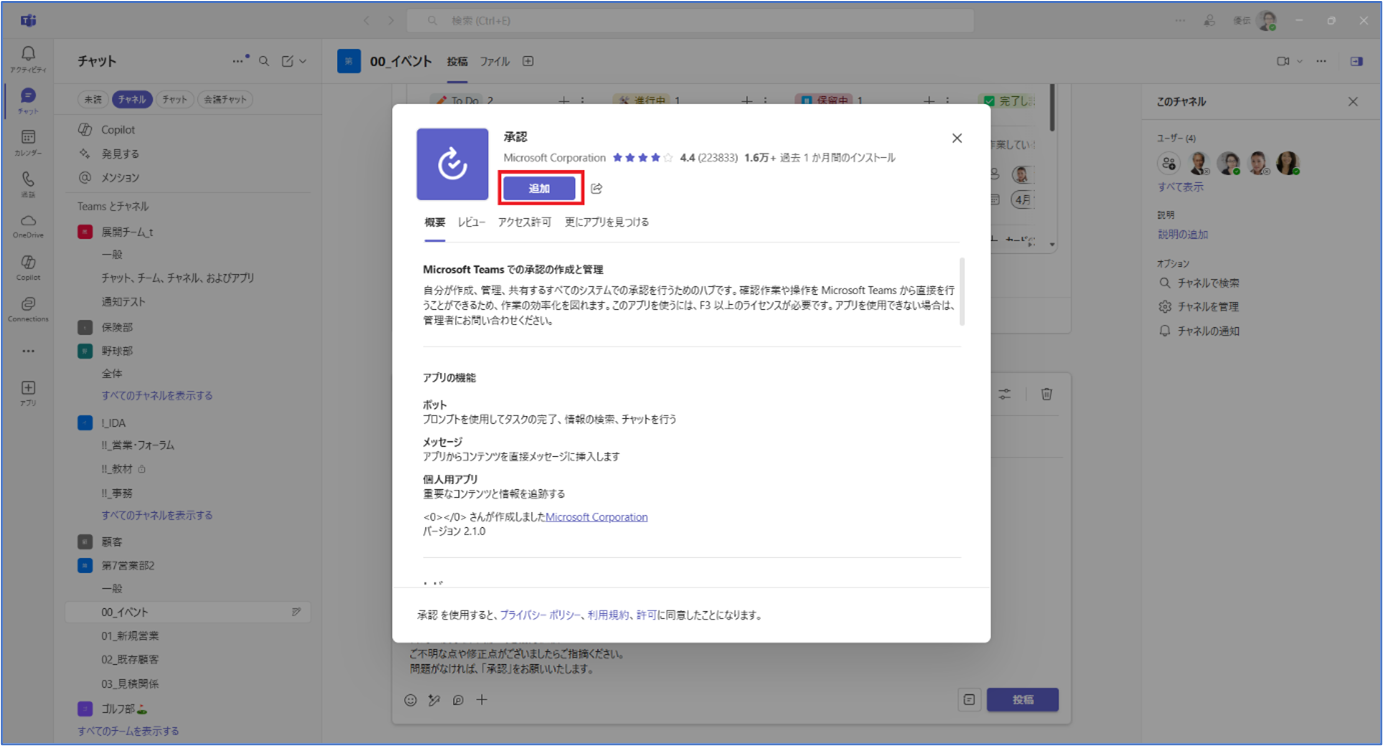This screenshot has height=746, width=1383.
Task: Click the trash icon in the post editor
Action: point(1046,394)
